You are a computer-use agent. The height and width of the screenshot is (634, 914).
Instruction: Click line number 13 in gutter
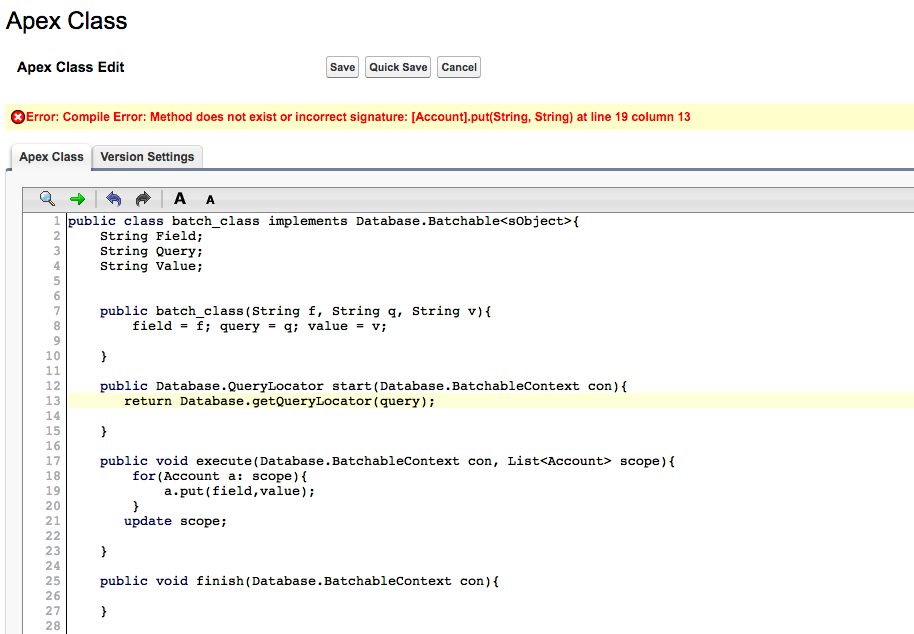[x=53, y=401]
